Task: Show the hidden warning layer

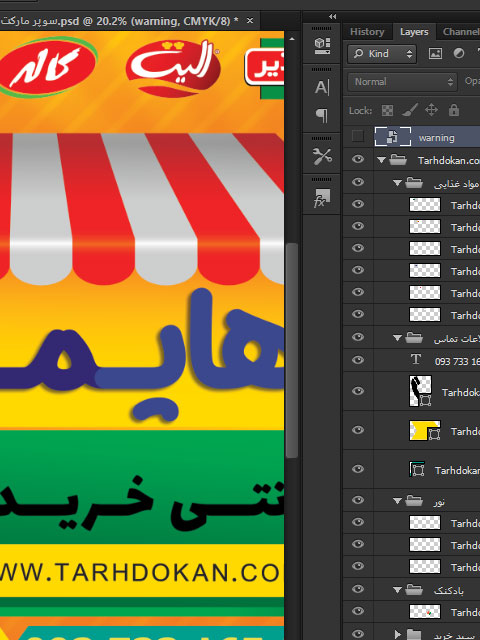Action: (358, 136)
